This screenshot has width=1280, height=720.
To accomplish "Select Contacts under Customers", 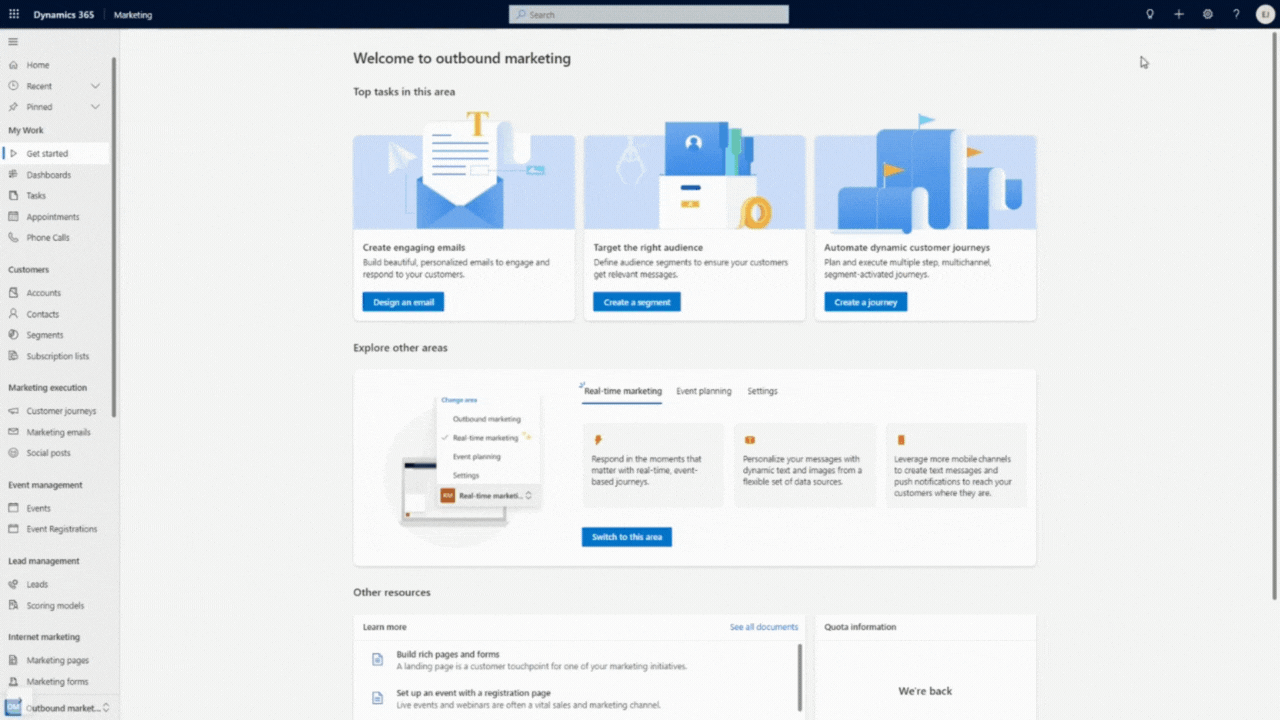I will pos(43,313).
